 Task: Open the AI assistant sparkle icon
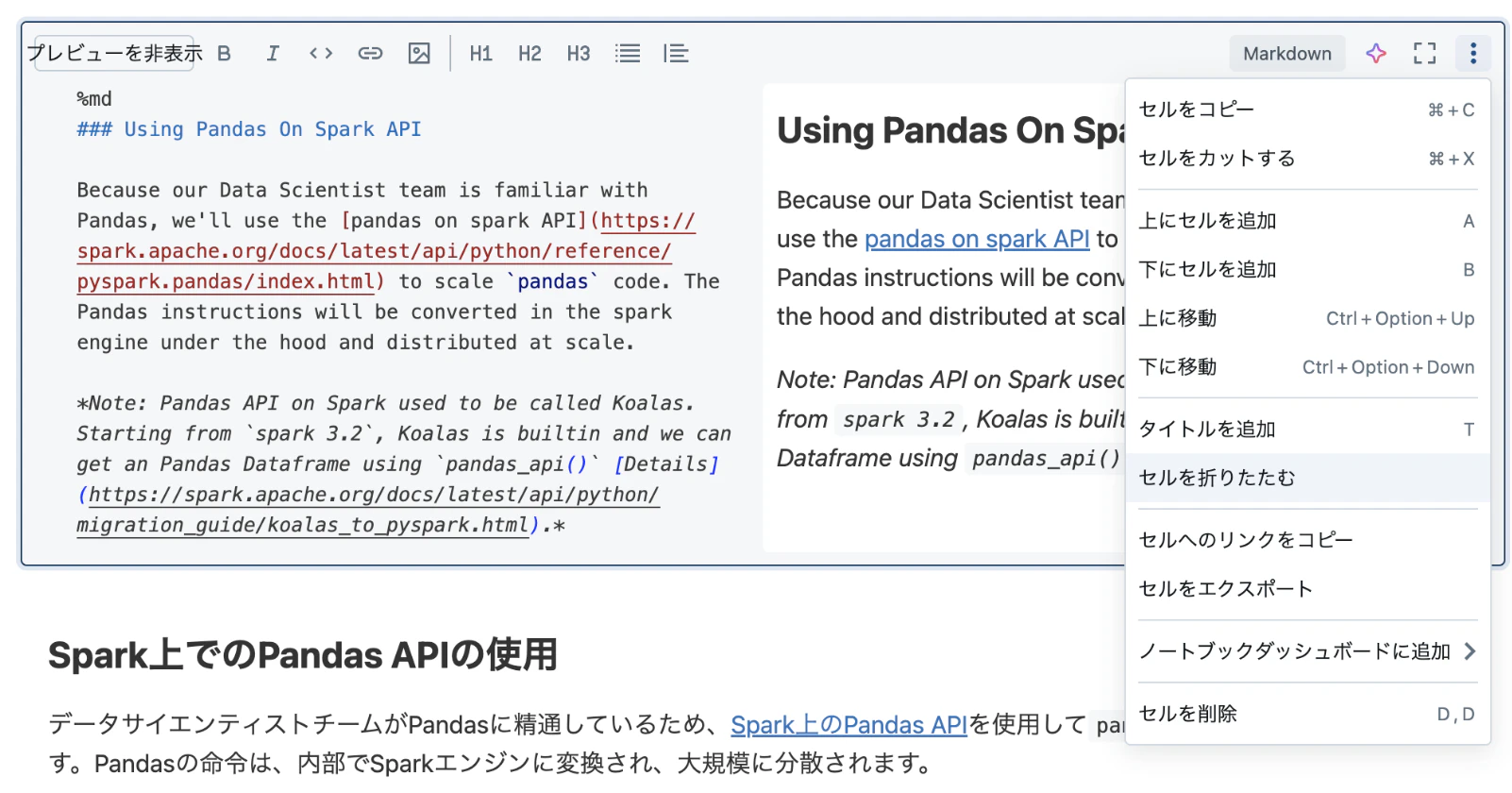[1376, 54]
